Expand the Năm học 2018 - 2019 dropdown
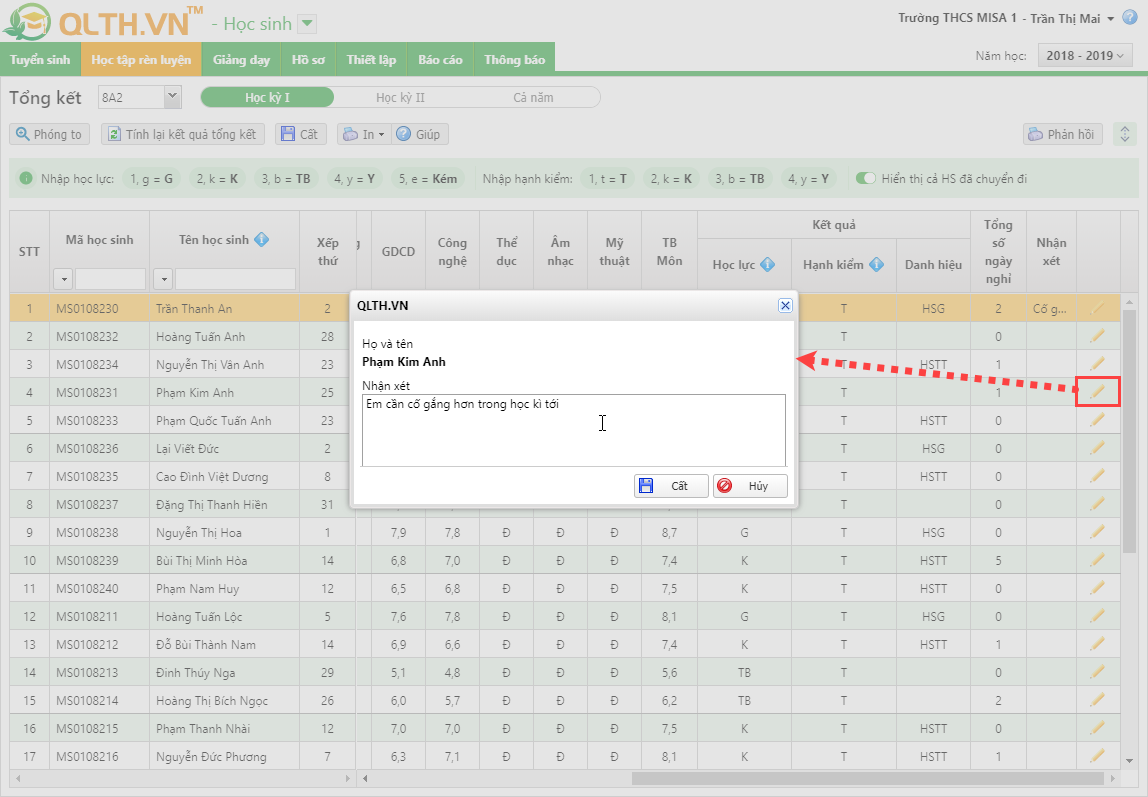The image size is (1148, 797). 1085,56
